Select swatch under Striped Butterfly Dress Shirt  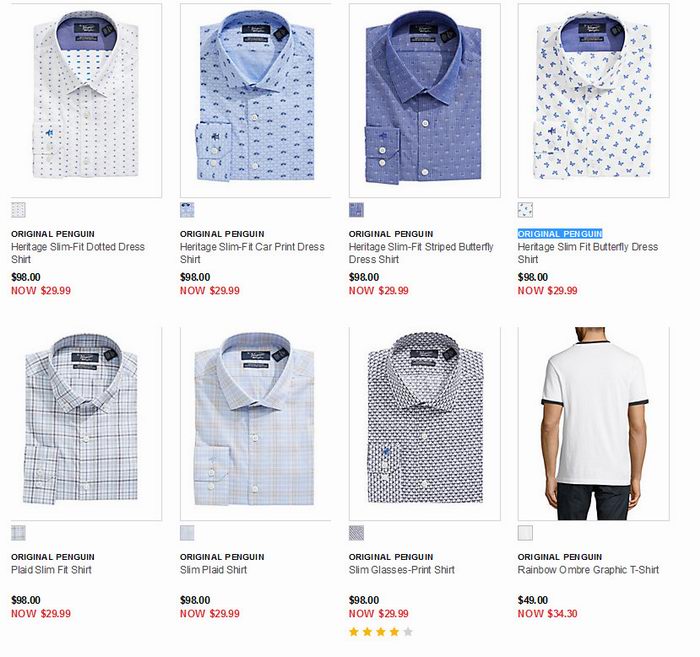356,210
